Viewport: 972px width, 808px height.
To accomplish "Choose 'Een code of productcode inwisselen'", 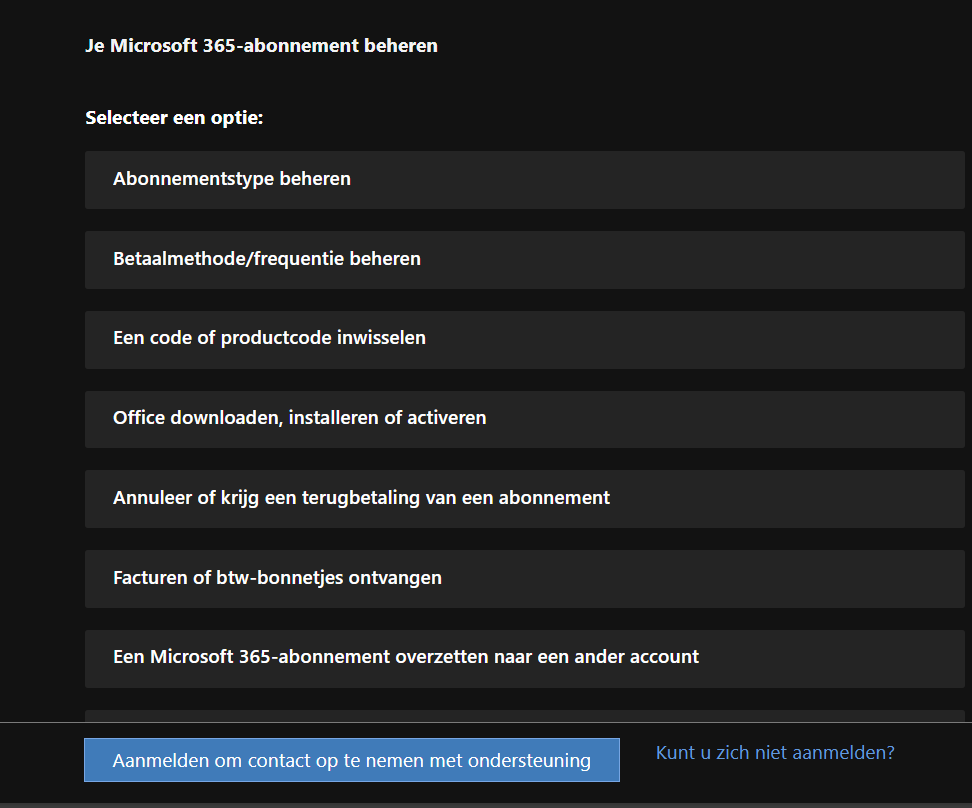I will coord(524,339).
